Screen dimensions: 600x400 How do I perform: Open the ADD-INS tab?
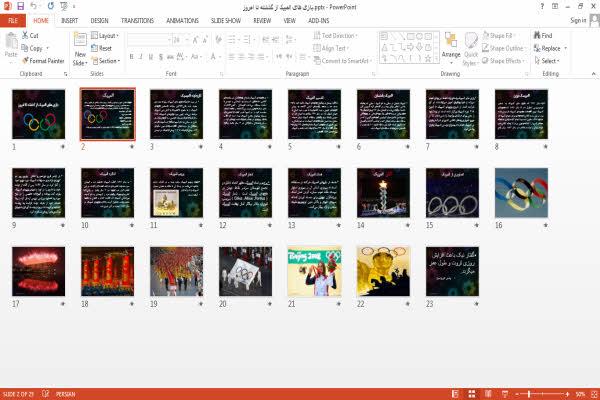pos(318,21)
